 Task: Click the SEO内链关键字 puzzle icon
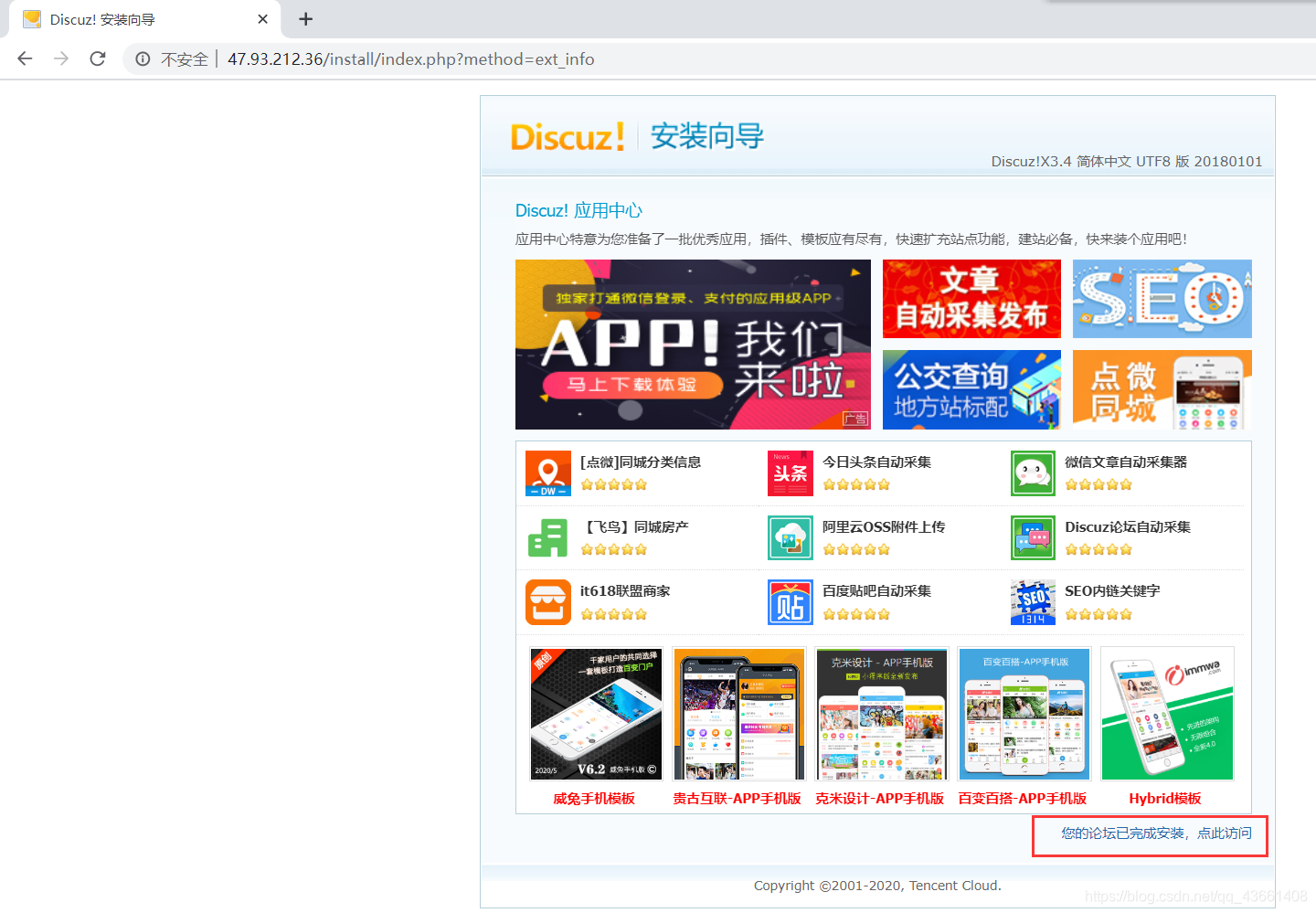tap(1033, 602)
